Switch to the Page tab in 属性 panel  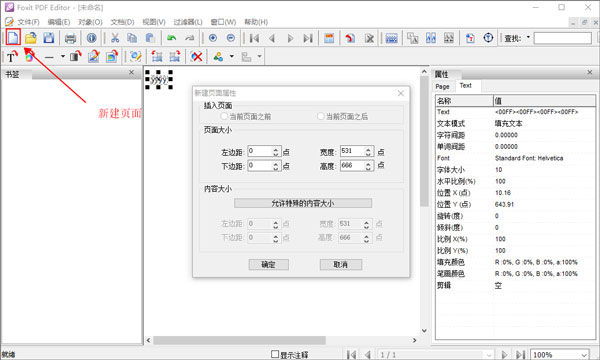point(442,86)
